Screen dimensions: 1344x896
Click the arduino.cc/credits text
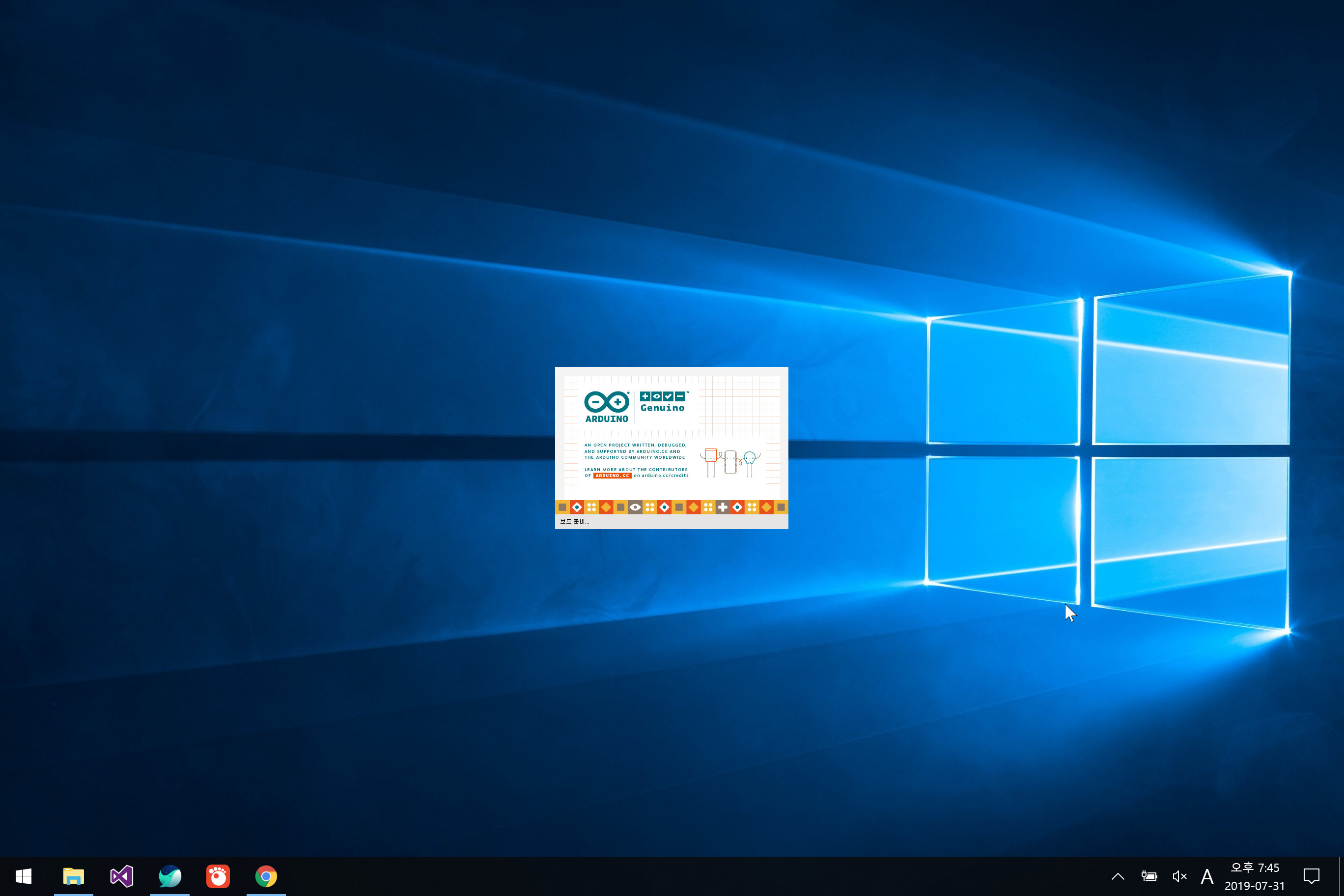pyautogui.click(x=665, y=476)
